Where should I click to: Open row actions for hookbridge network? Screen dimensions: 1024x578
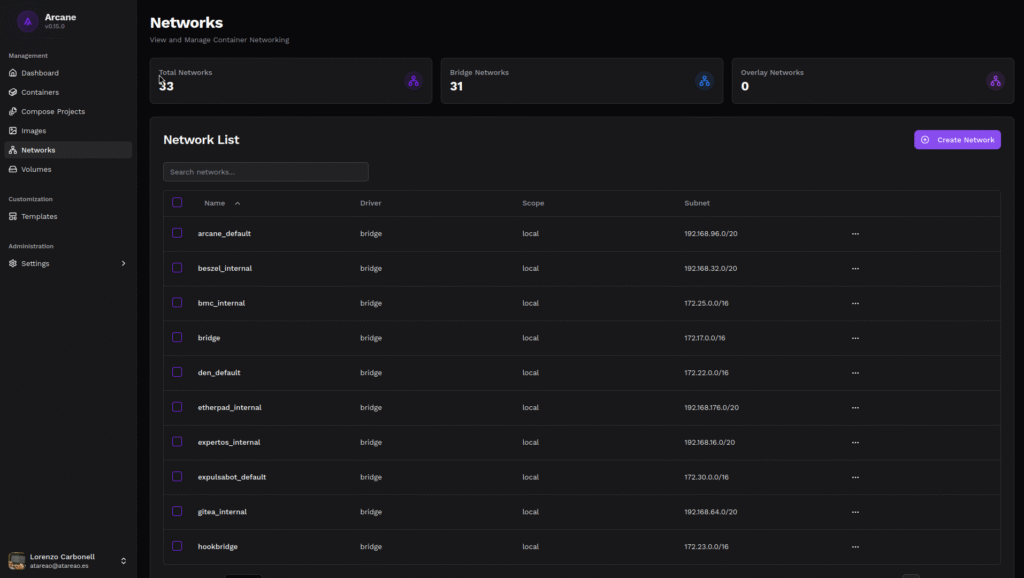pos(855,547)
